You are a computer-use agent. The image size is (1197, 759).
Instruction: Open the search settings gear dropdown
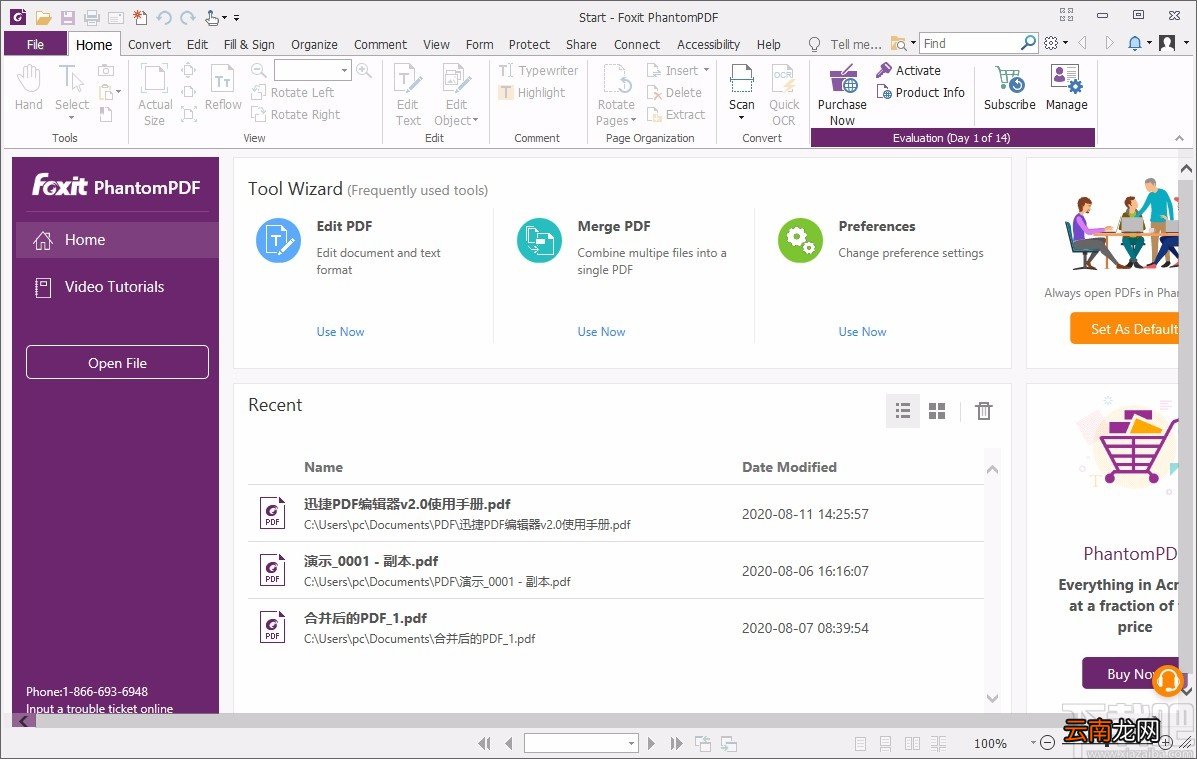click(1056, 44)
